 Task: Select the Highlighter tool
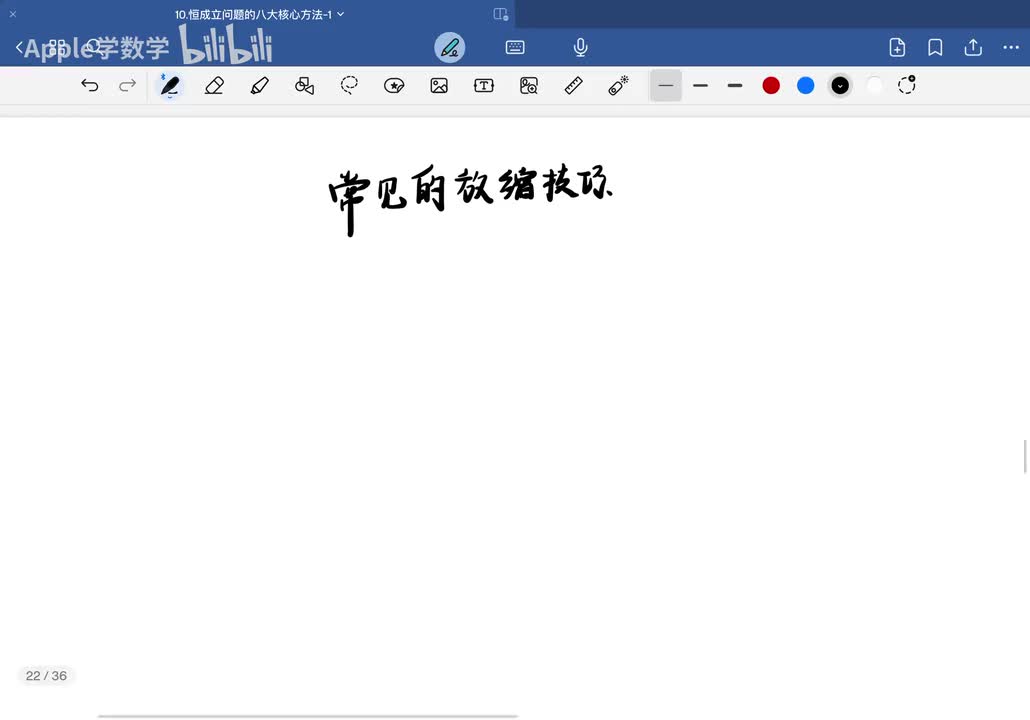point(259,85)
